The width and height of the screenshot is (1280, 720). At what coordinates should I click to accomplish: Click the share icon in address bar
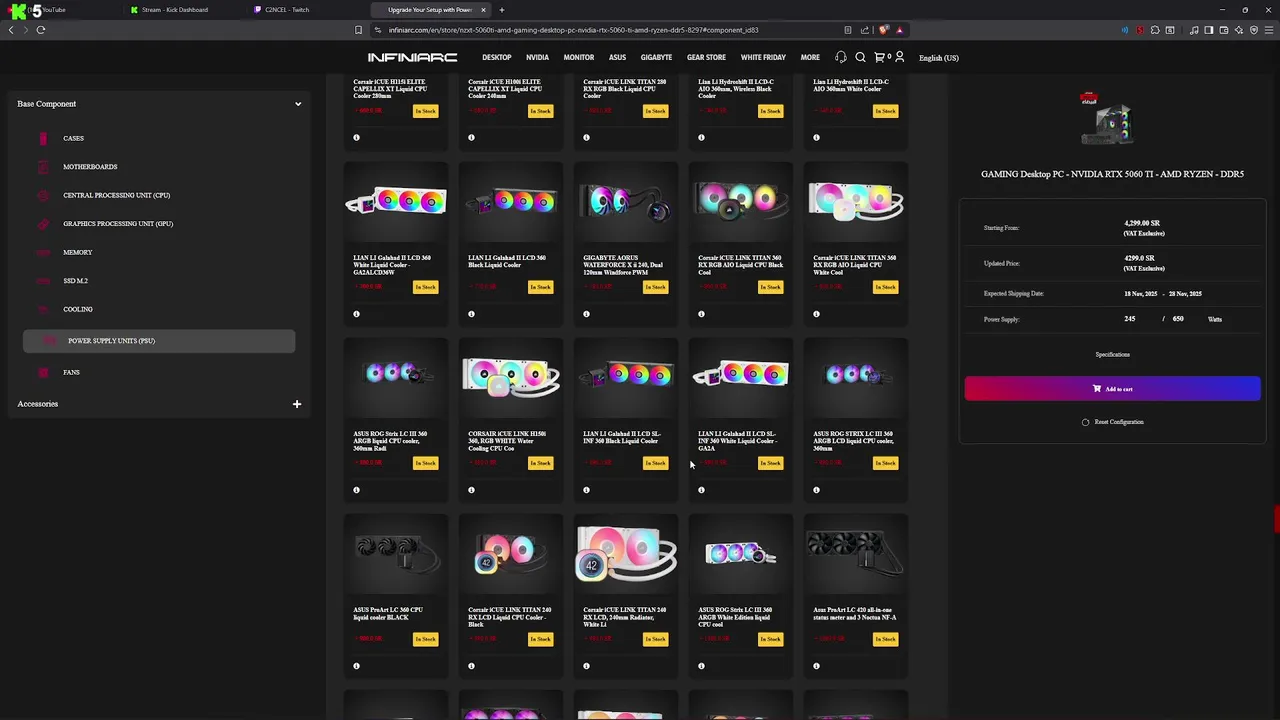click(x=866, y=30)
